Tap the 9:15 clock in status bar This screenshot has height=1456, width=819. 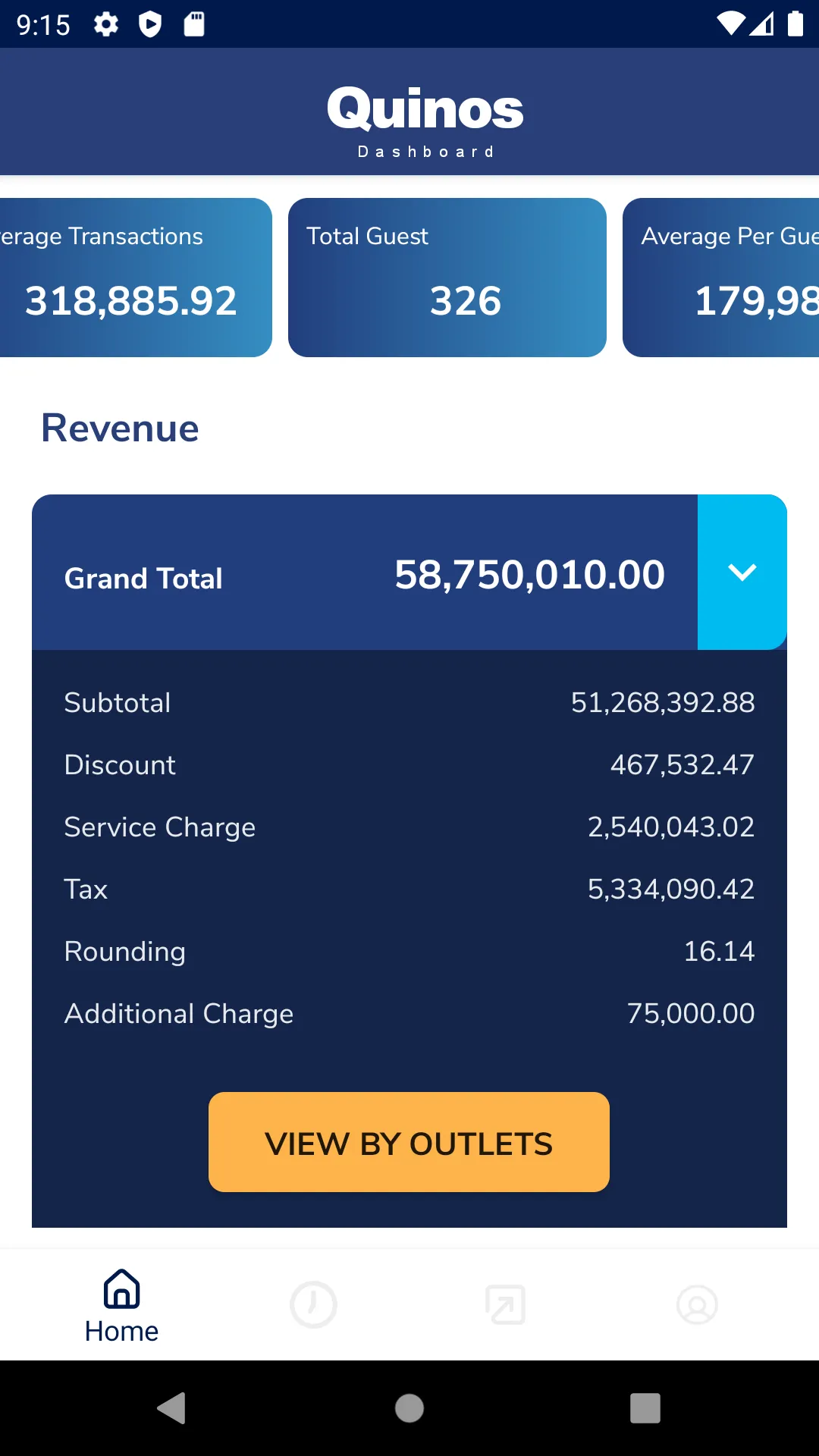[43, 25]
